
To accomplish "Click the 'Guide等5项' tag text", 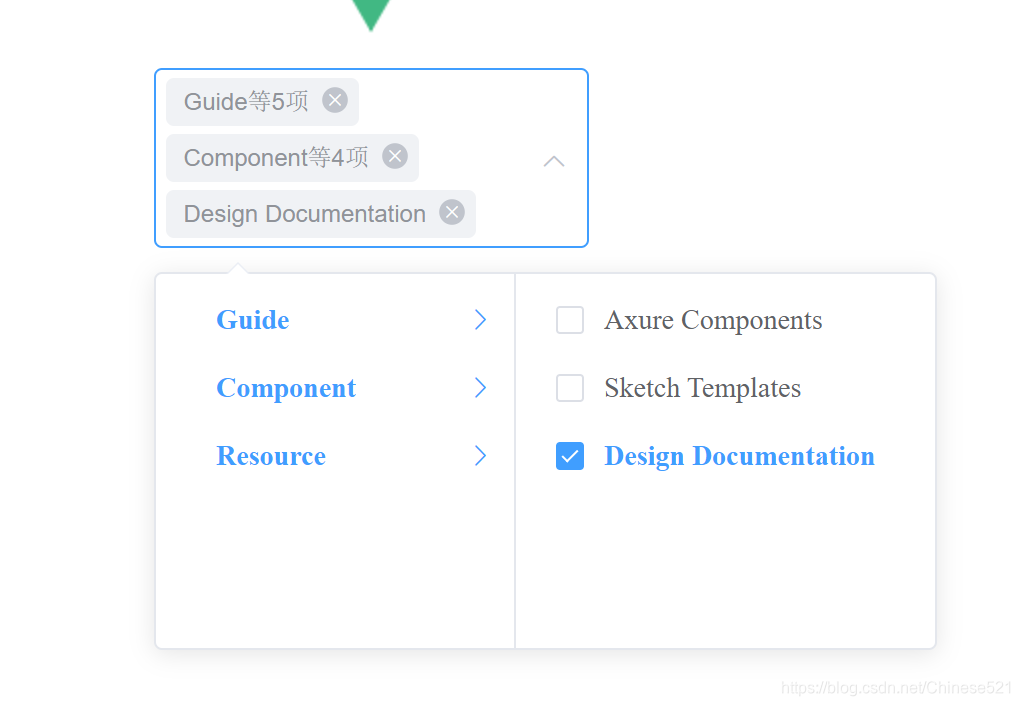I will tap(246, 102).
